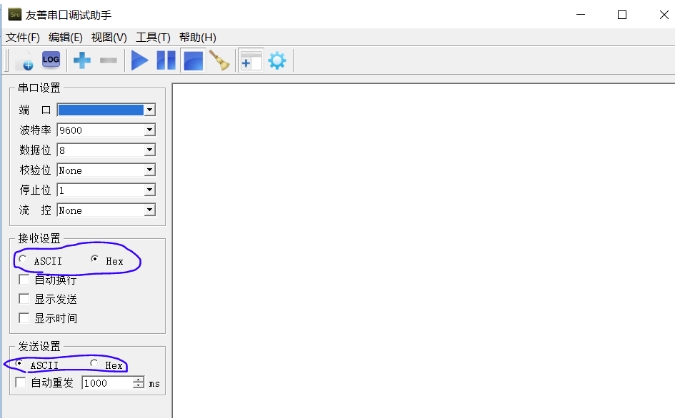685x418 pixels.
Task: Clear the receive area with broom icon
Action: click(219, 60)
